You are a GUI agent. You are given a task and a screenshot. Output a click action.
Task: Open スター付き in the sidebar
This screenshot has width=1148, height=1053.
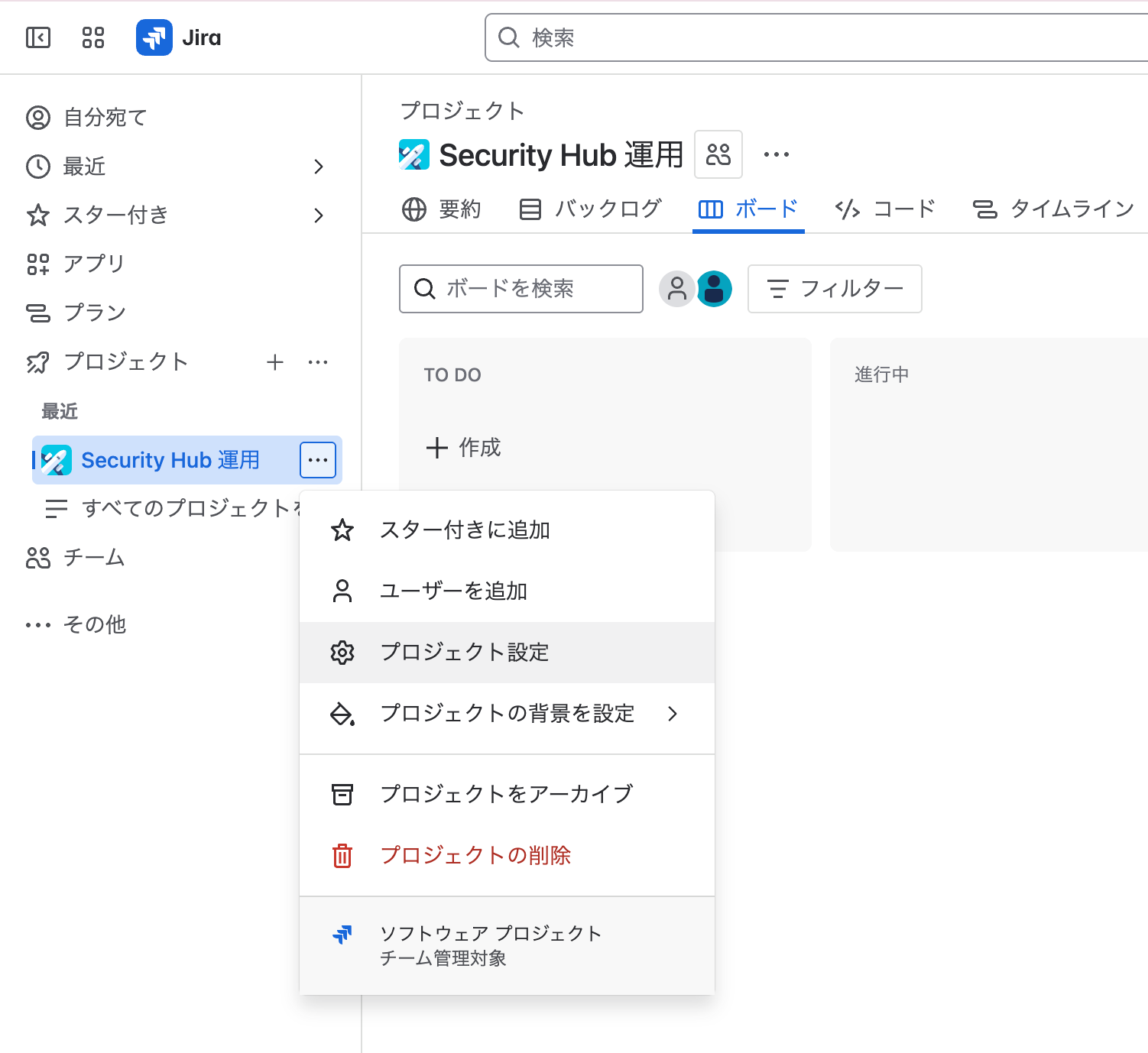(115, 215)
